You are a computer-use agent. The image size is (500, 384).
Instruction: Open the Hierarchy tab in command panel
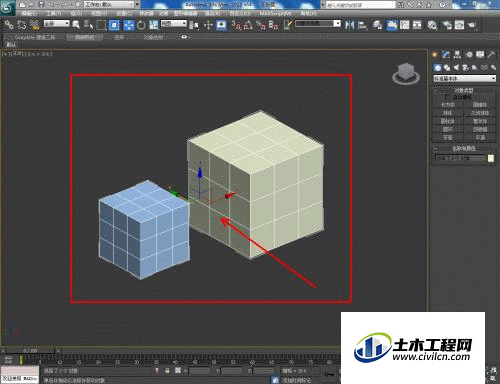tap(457, 55)
